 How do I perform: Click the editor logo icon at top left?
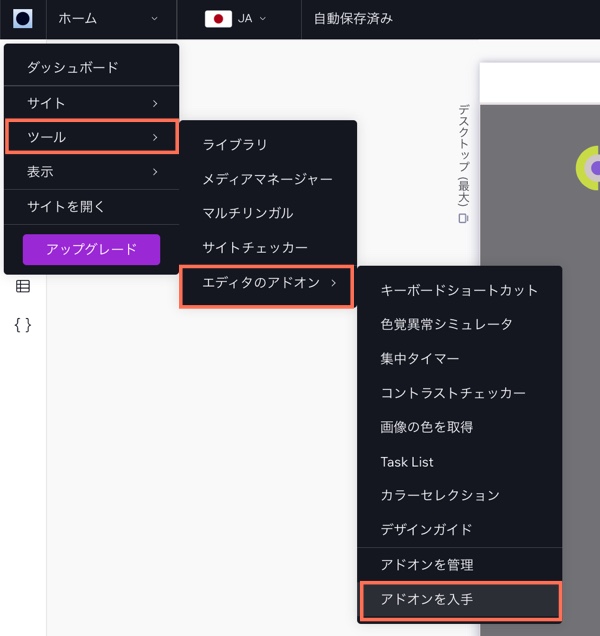[x=23, y=19]
